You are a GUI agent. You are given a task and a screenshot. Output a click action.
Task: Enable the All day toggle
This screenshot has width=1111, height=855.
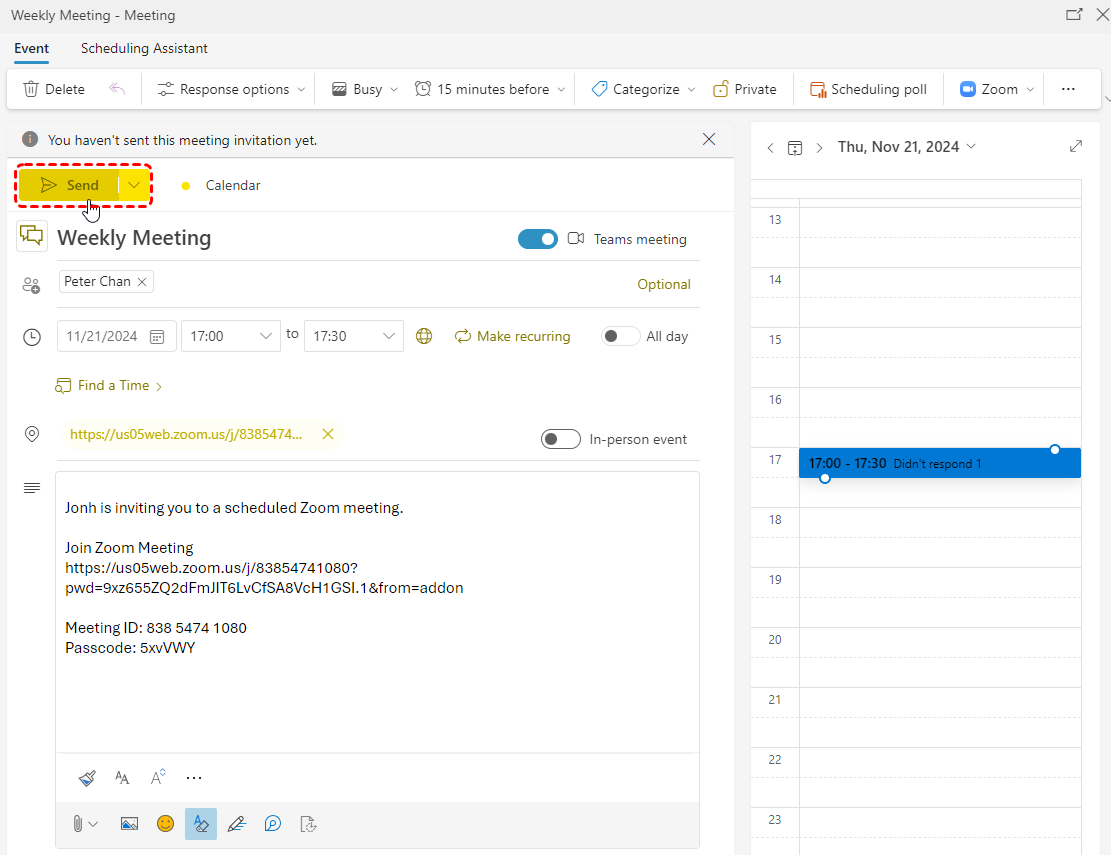(620, 336)
